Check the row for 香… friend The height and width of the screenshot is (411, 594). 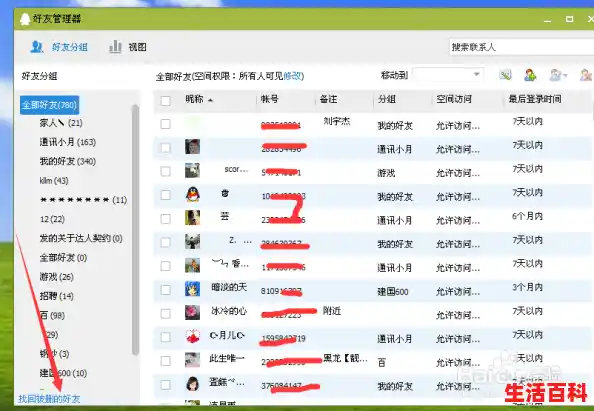point(166,266)
